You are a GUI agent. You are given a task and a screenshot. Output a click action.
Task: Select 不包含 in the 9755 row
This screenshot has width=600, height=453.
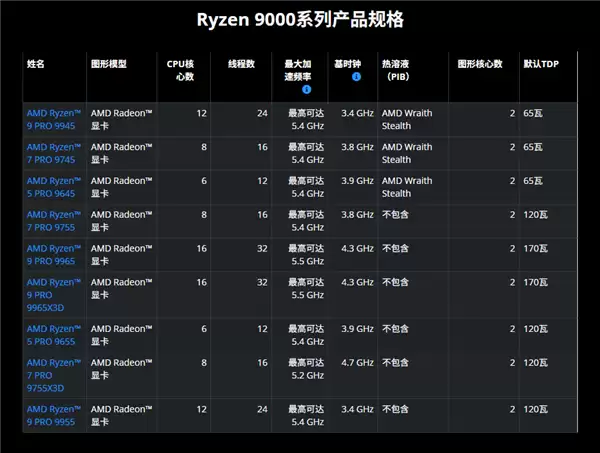point(395,215)
